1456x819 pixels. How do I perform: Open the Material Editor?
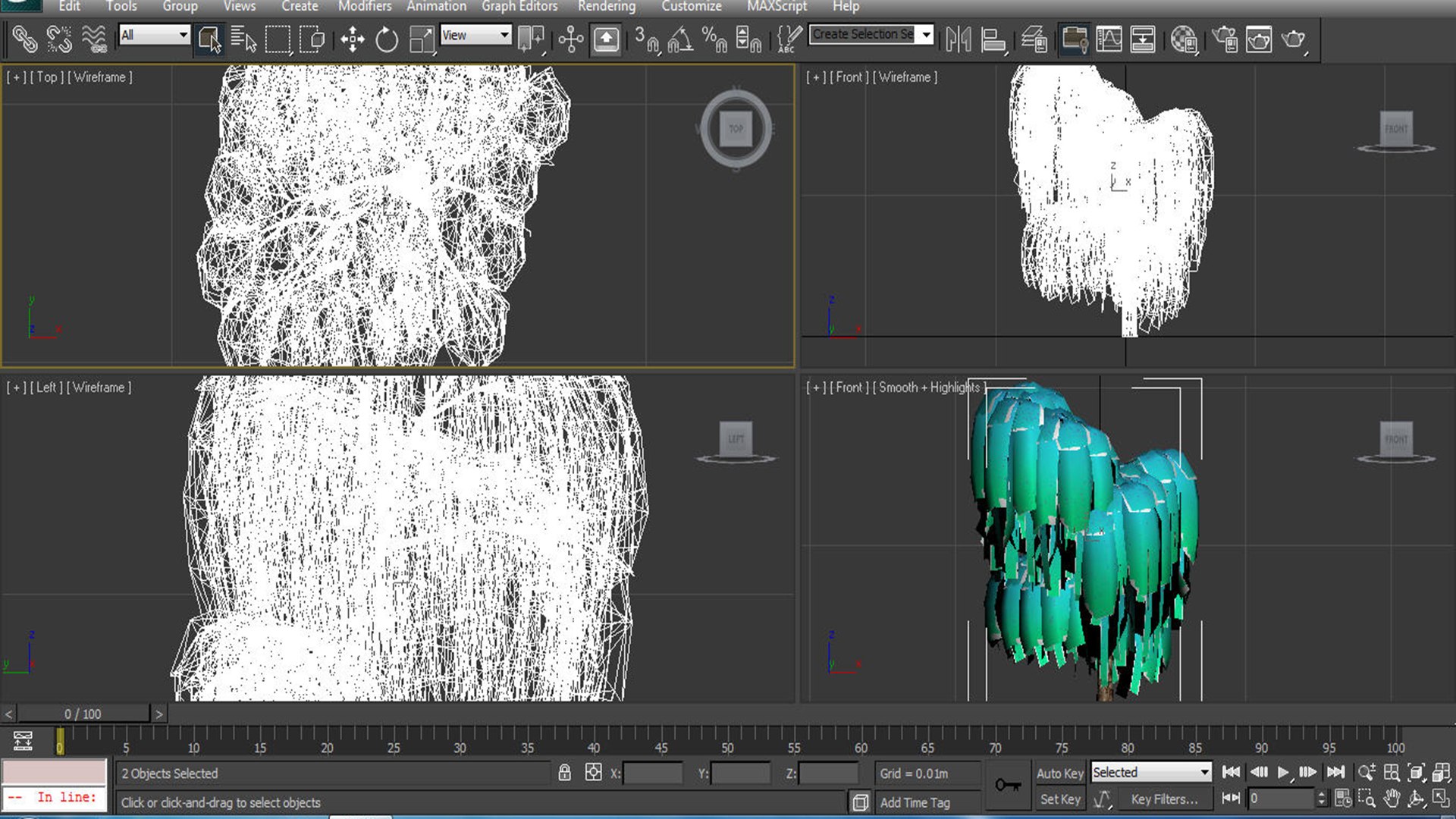(1183, 39)
